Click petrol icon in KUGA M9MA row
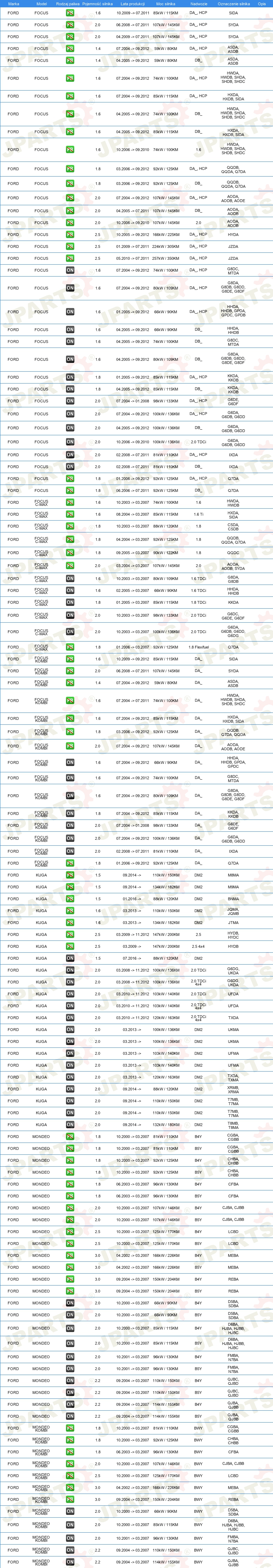The image size is (273, 1568). click(70, 887)
